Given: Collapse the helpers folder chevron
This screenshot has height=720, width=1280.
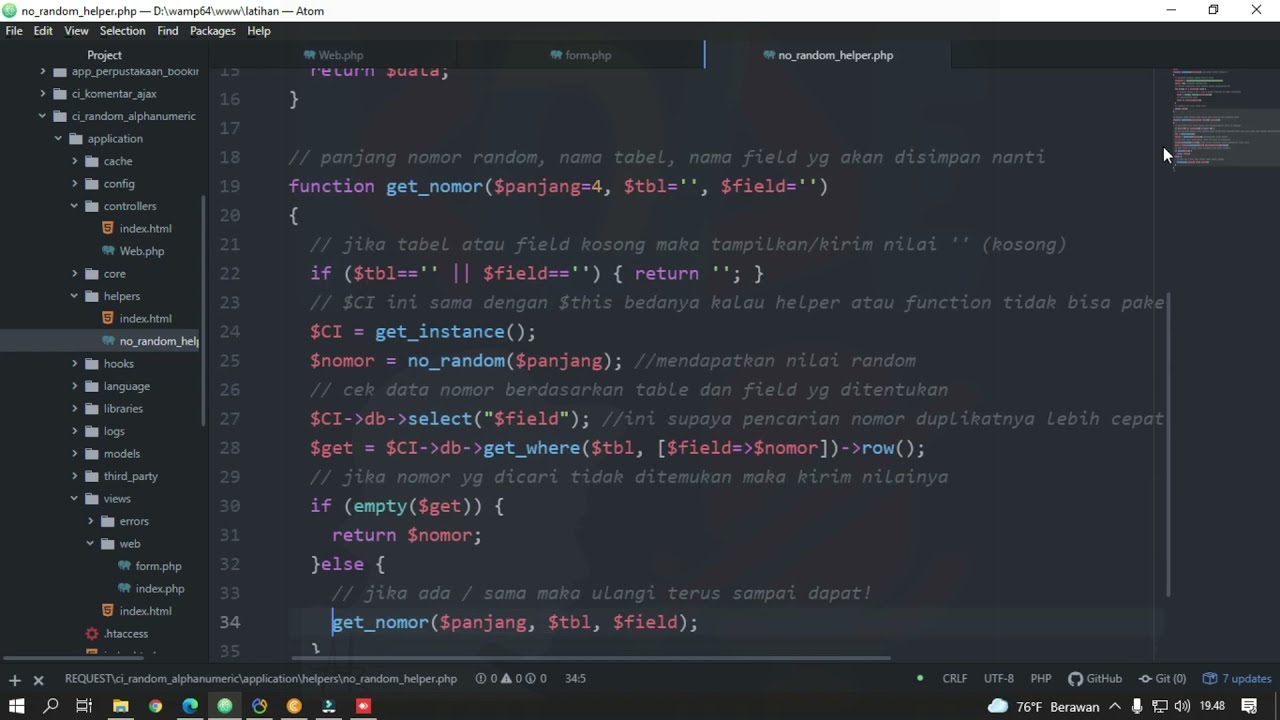Looking at the screenshot, I should pyautogui.click(x=74, y=296).
